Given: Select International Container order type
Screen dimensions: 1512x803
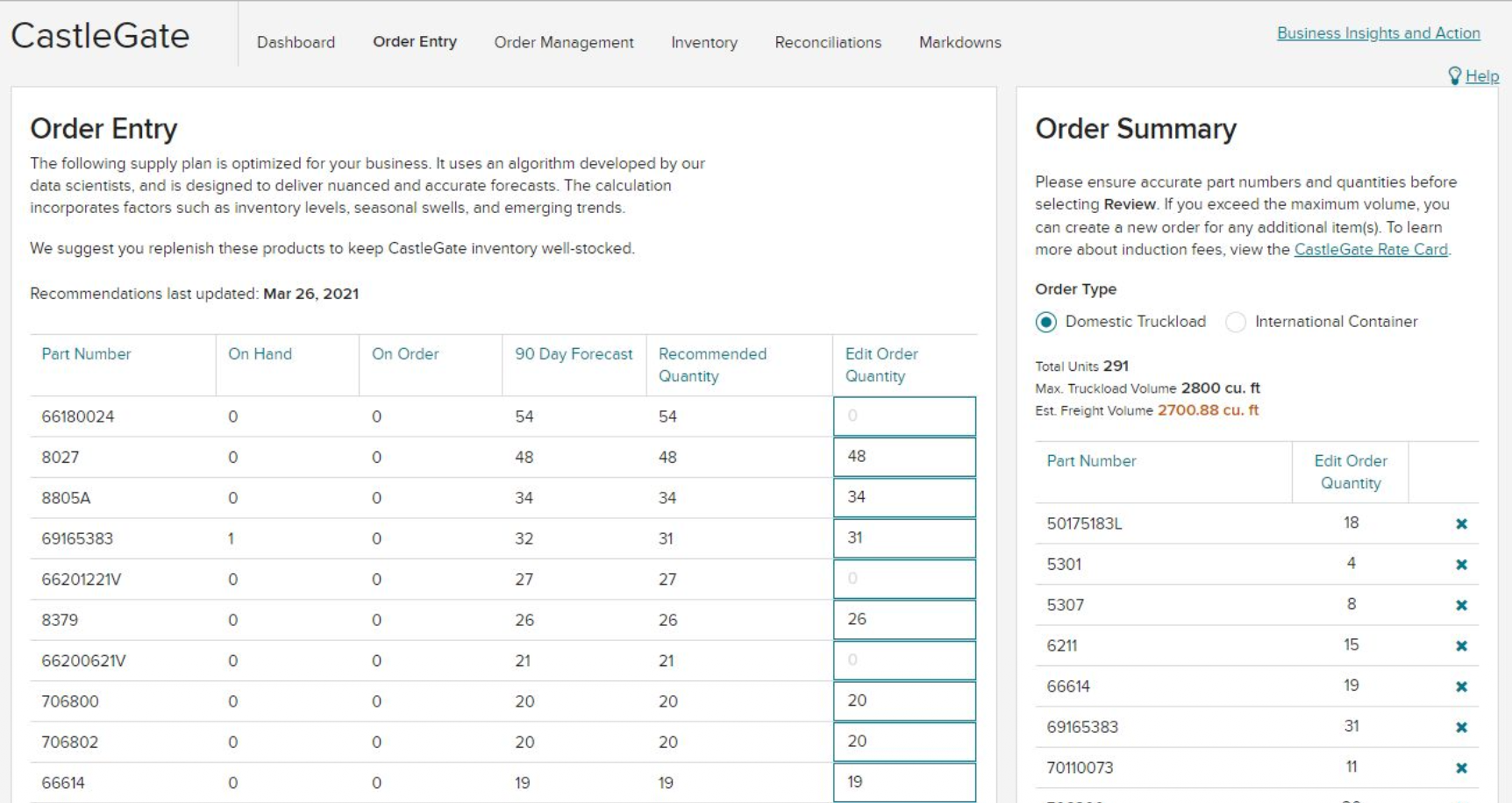Looking at the screenshot, I should pyautogui.click(x=1236, y=322).
